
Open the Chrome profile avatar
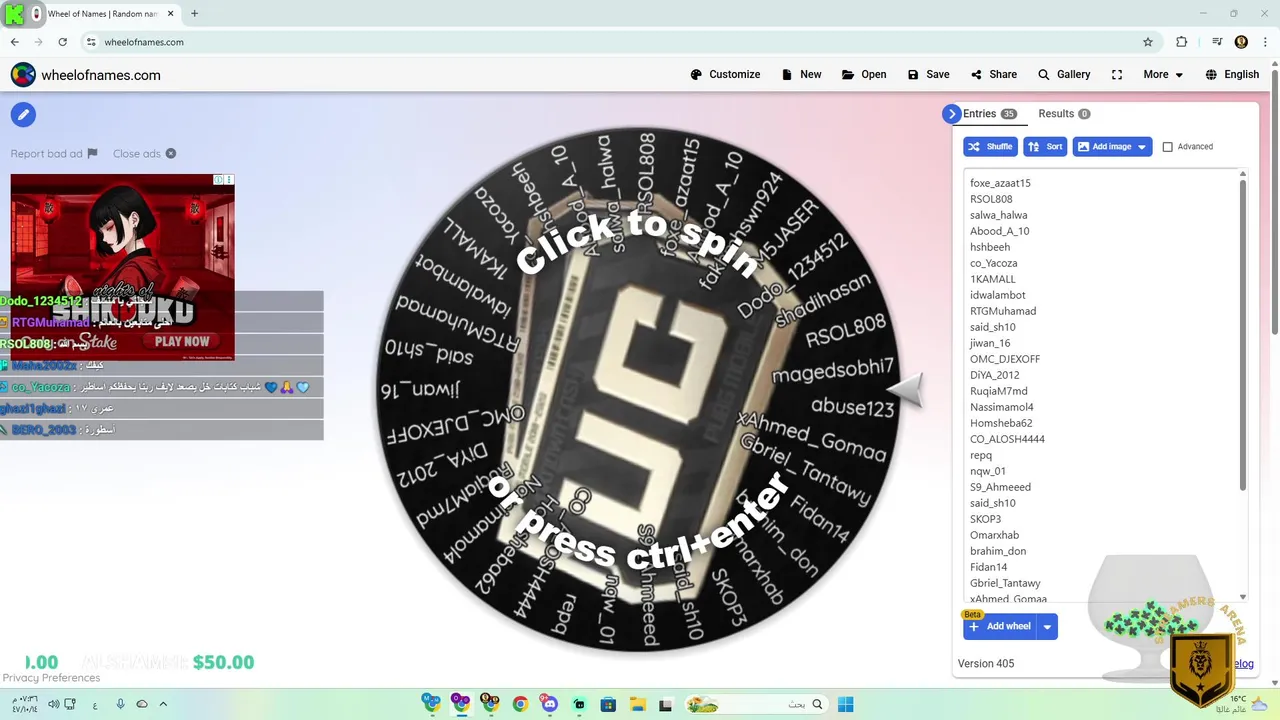click(1241, 42)
